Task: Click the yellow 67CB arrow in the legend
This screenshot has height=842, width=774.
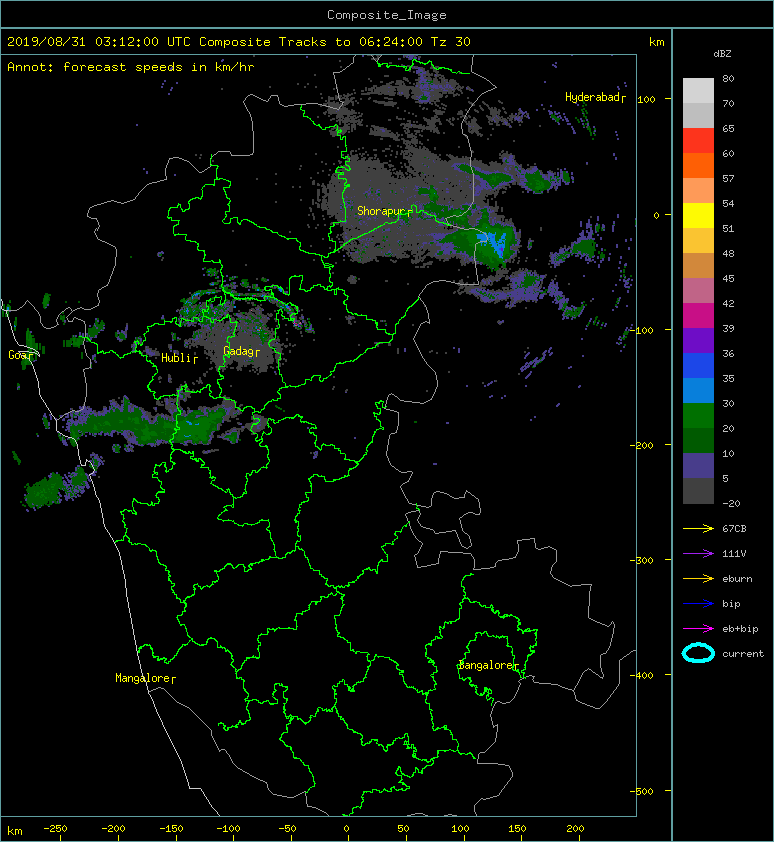Action: click(x=698, y=528)
